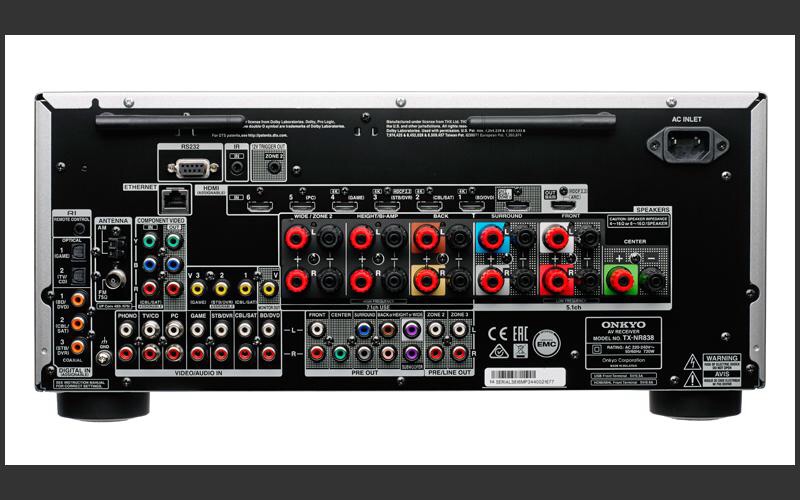The image size is (800, 500).
Task: Click the FM 75Ω antenna connector
Action: [115, 279]
